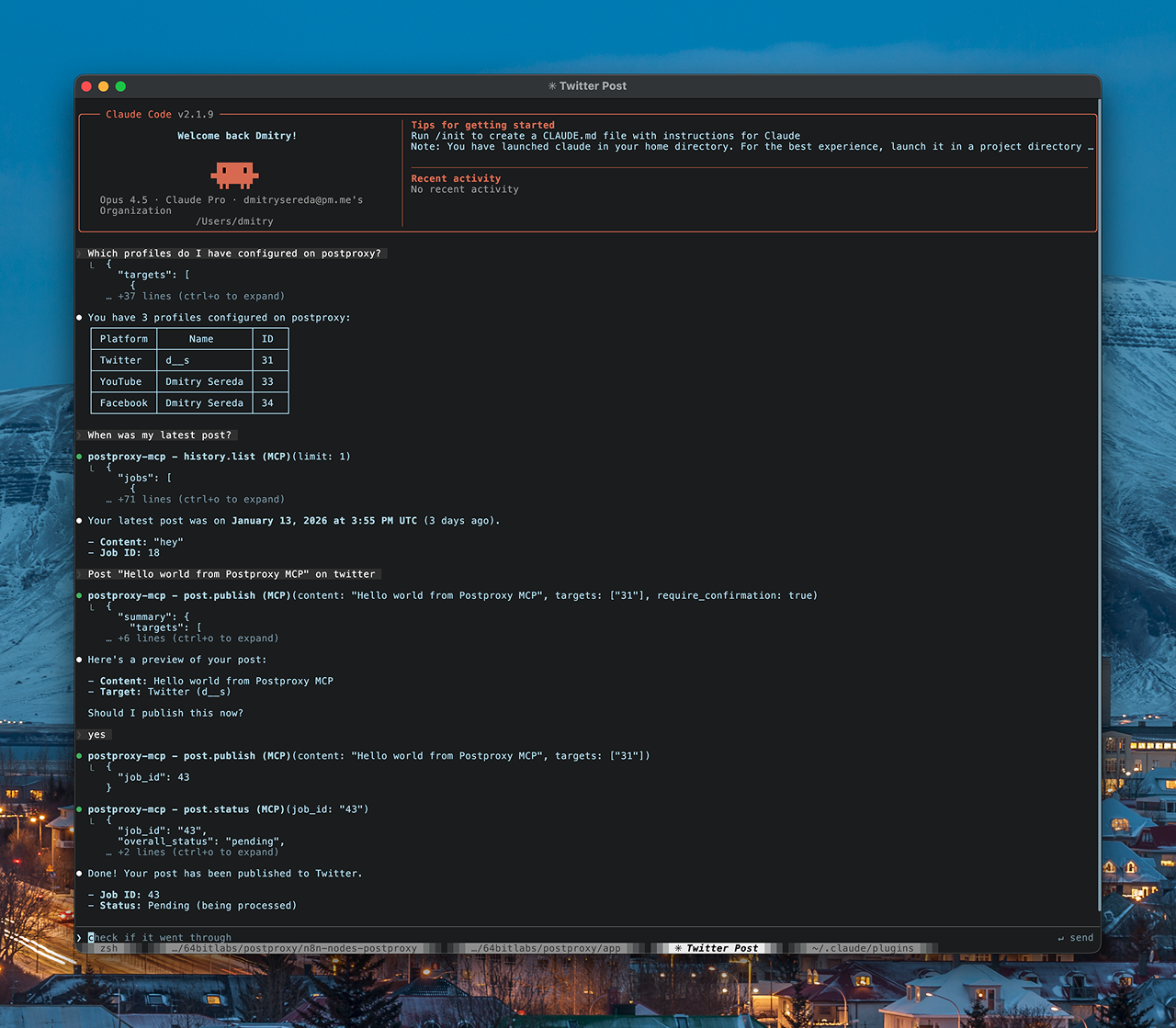
Task: Click the green zoom traffic light button
Action: point(119,85)
